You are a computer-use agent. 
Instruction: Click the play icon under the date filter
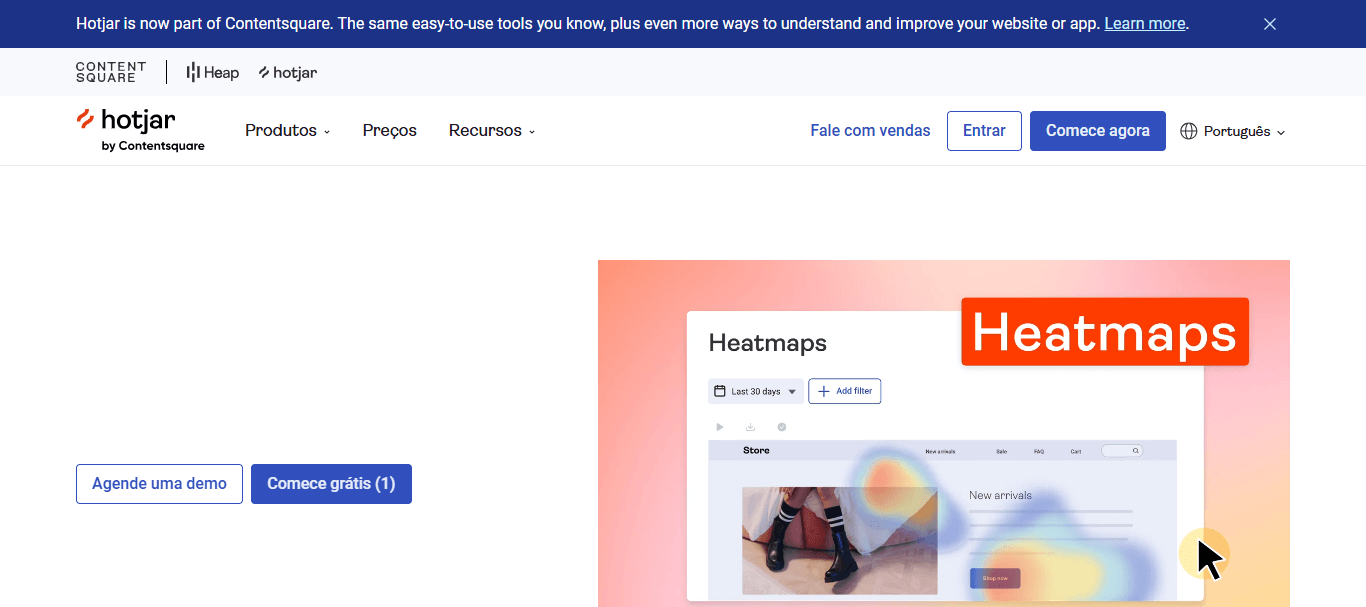pos(720,427)
